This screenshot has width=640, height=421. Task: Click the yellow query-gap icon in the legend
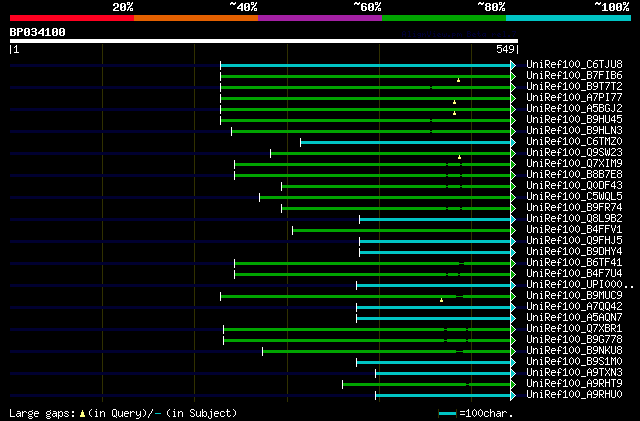click(82, 414)
